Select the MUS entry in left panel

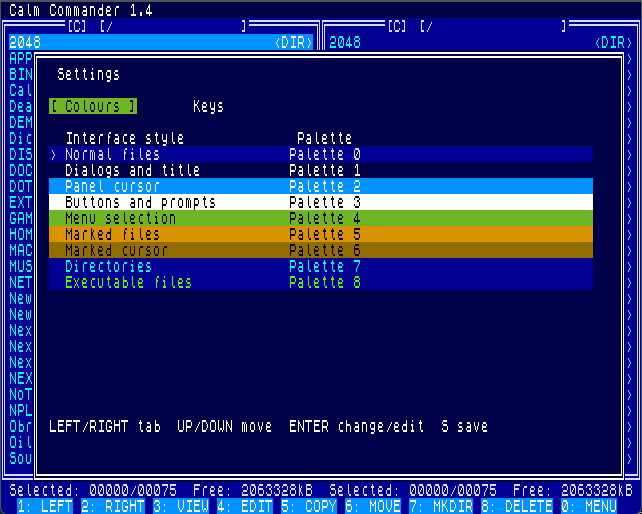coord(20,266)
